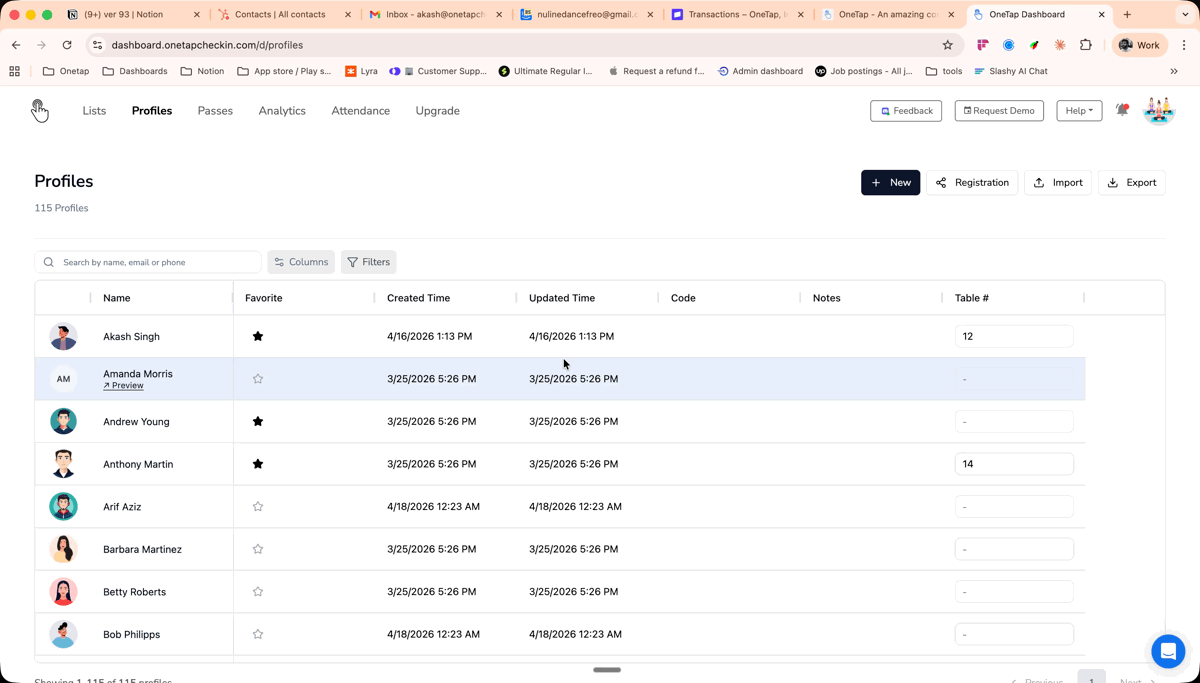Click the OneTap hand logo icon
Viewport: 1200px width, 683px height.
coord(39,111)
